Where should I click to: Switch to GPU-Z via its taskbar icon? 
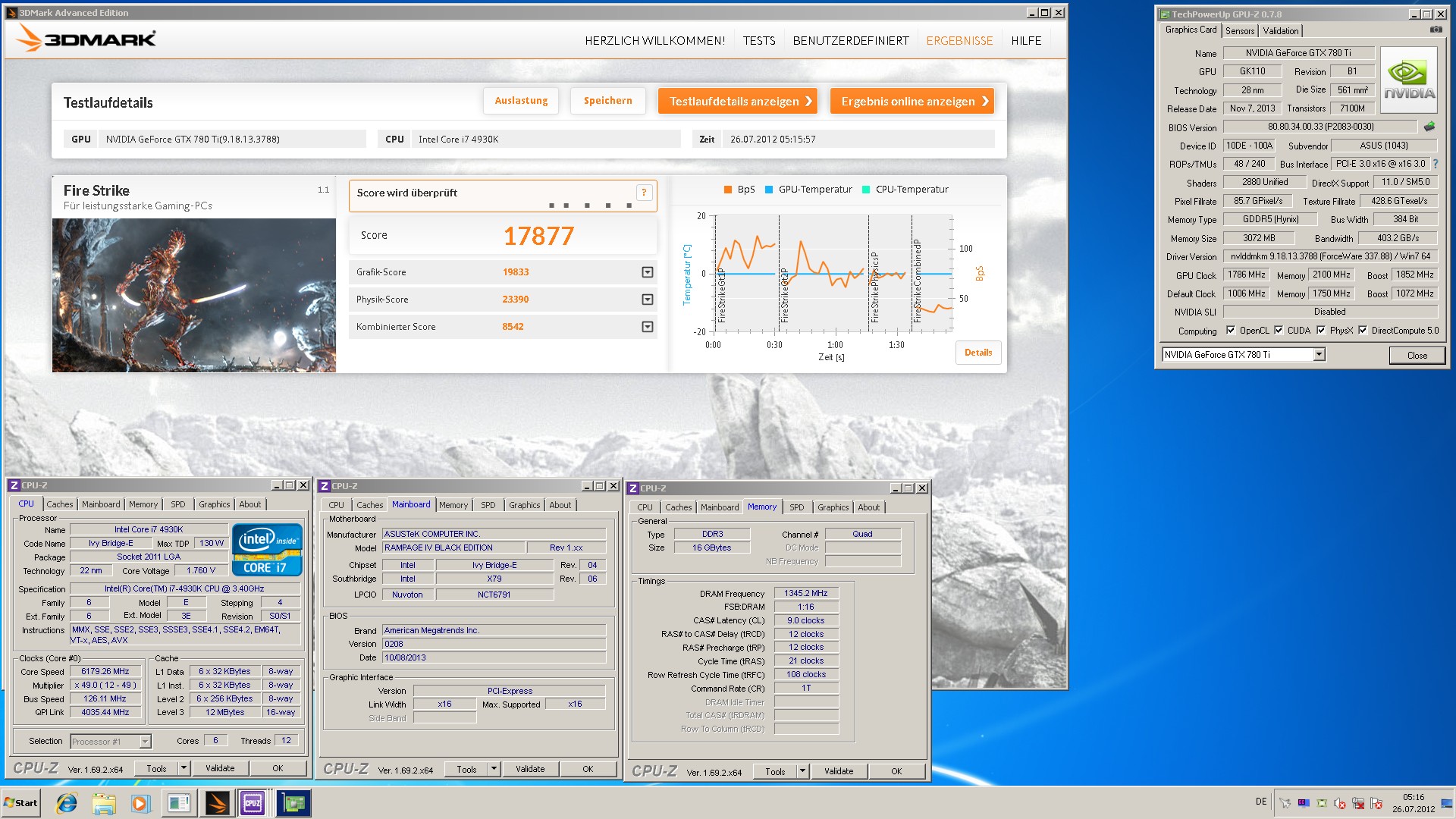pyautogui.click(x=293, y=803)
